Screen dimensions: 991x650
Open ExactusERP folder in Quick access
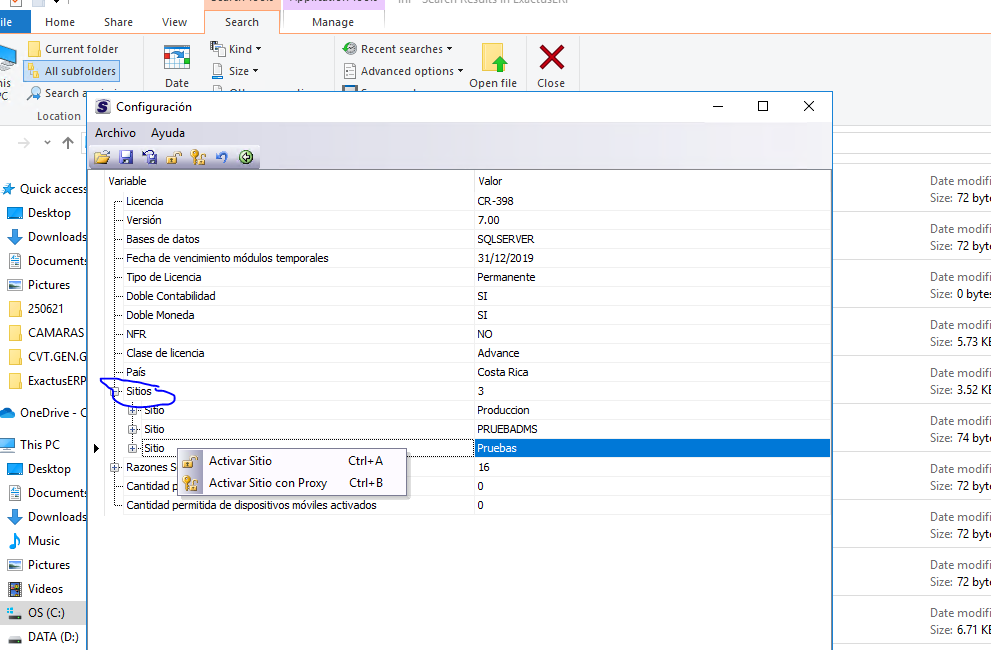(x=48, y=381)
